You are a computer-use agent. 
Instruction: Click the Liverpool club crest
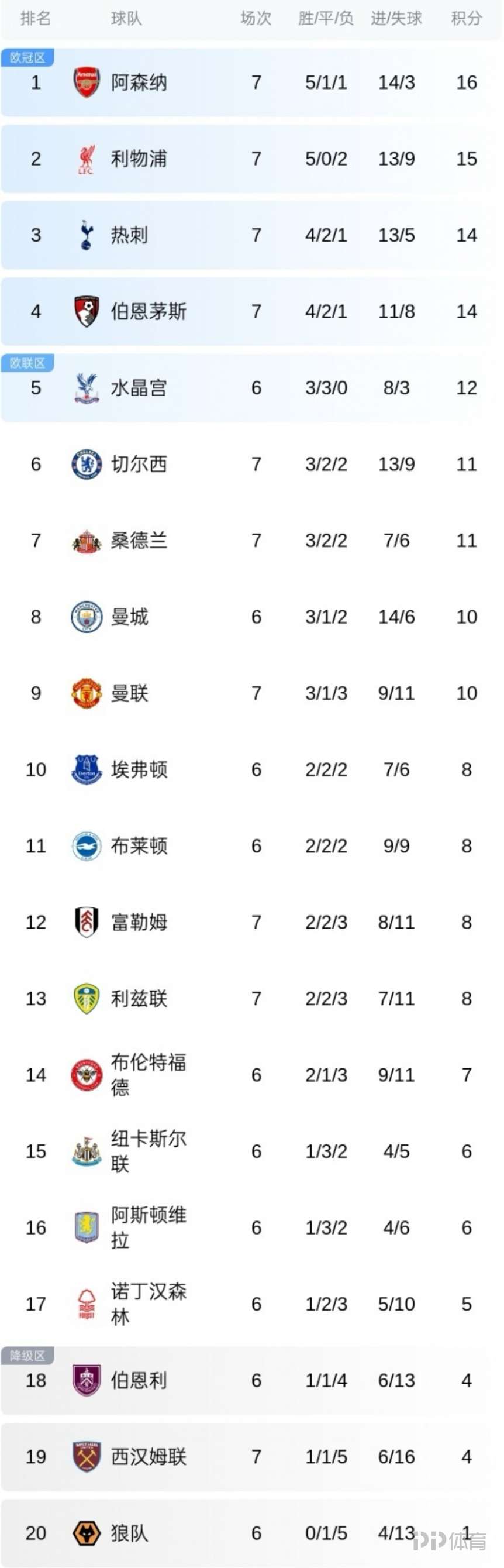pyautogui.click(x=87, y=159)
